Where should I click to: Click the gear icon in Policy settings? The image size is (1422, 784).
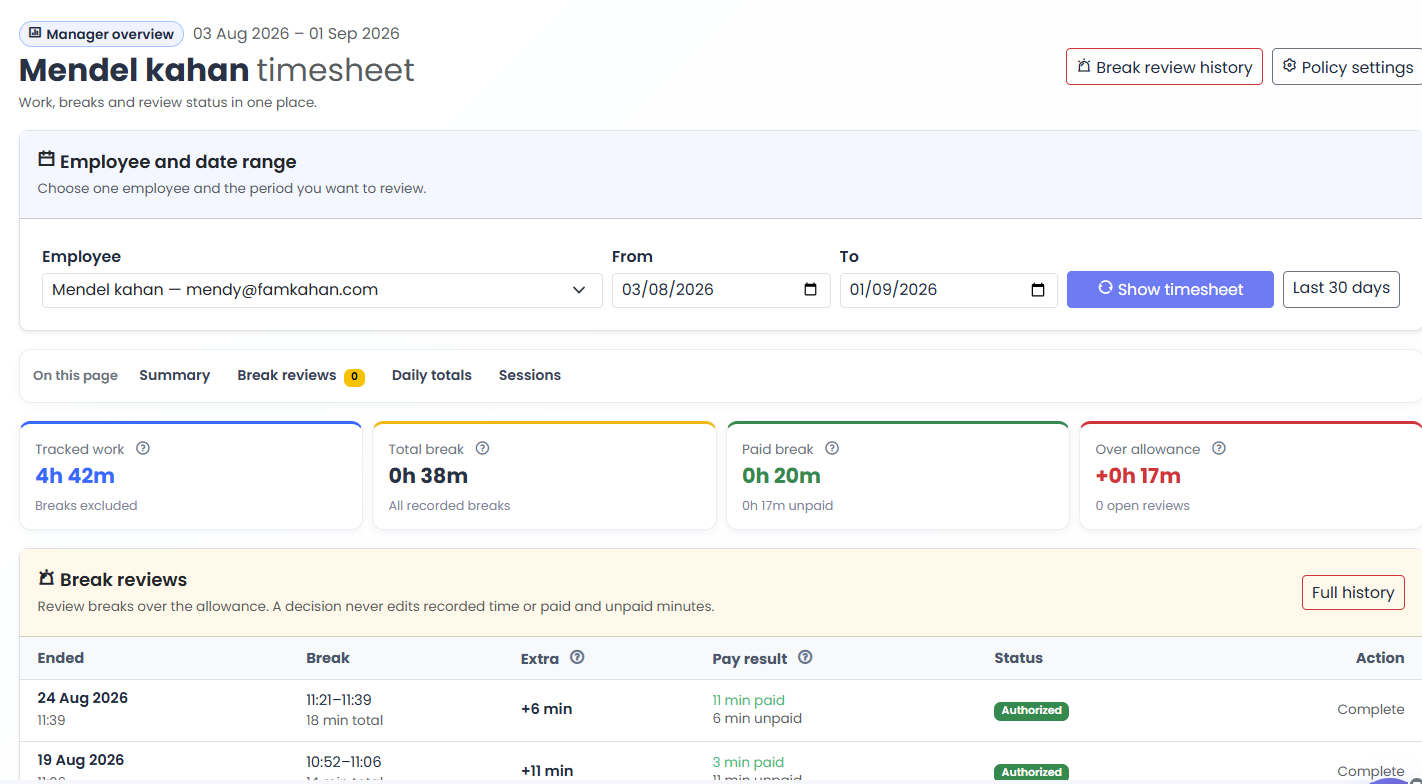point(1289,66)
